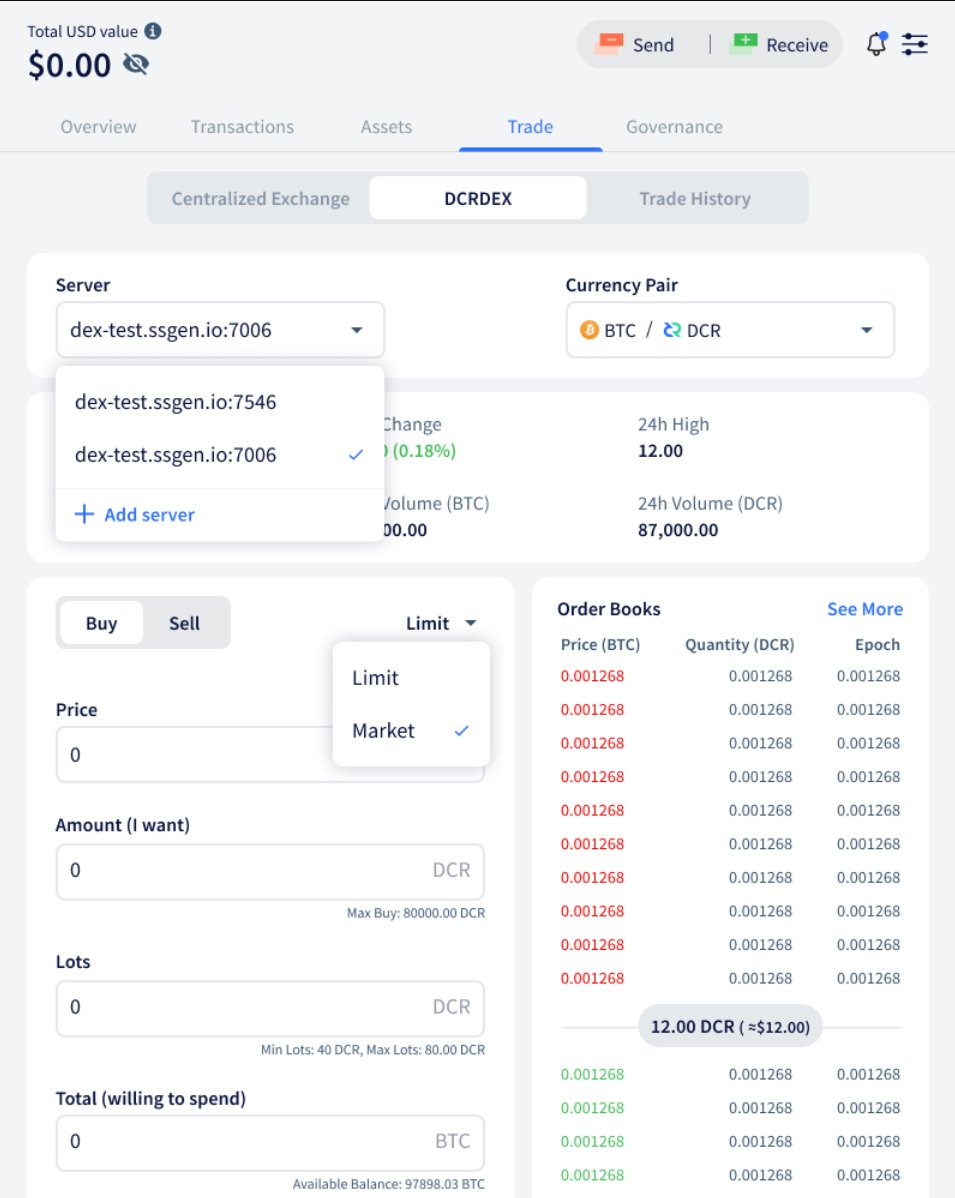Image resolution: width=955 pixels, height=1198 pixels.
Task: Click Available Balance: 97898.03 BTC text
Action: [389, 1184]
